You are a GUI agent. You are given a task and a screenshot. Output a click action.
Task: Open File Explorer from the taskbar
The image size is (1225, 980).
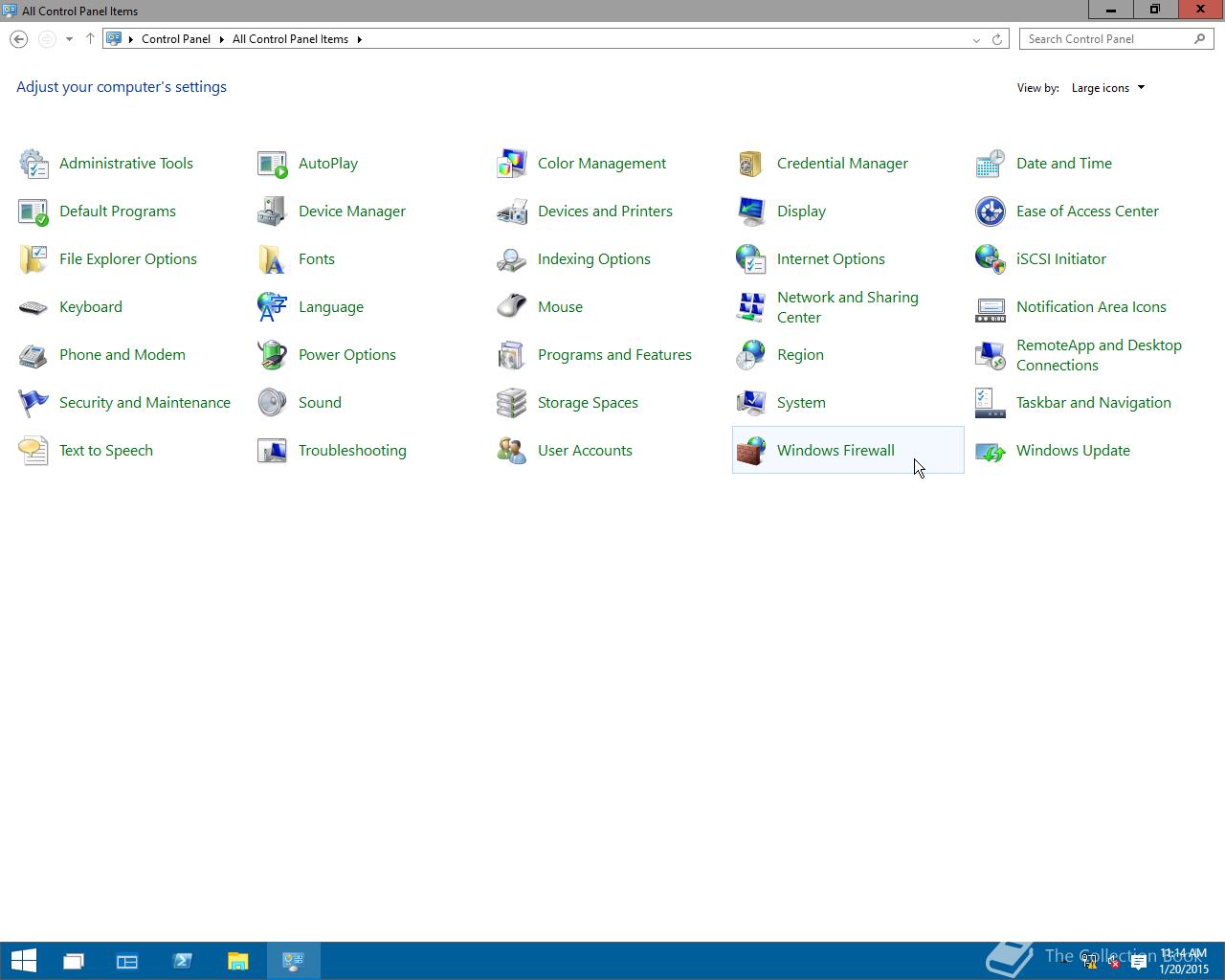click(238, 961)
